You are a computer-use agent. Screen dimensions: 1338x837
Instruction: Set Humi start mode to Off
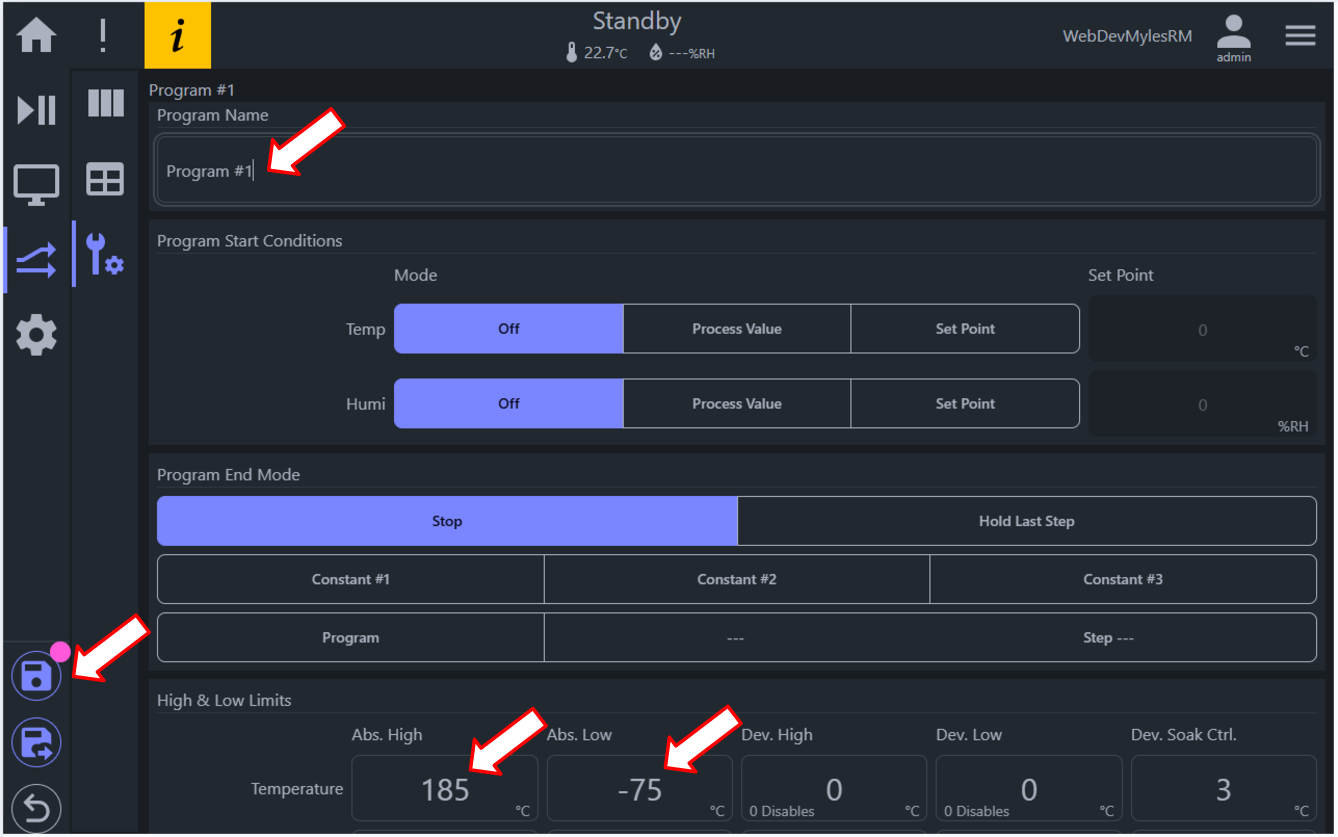(x=509, y=404)
